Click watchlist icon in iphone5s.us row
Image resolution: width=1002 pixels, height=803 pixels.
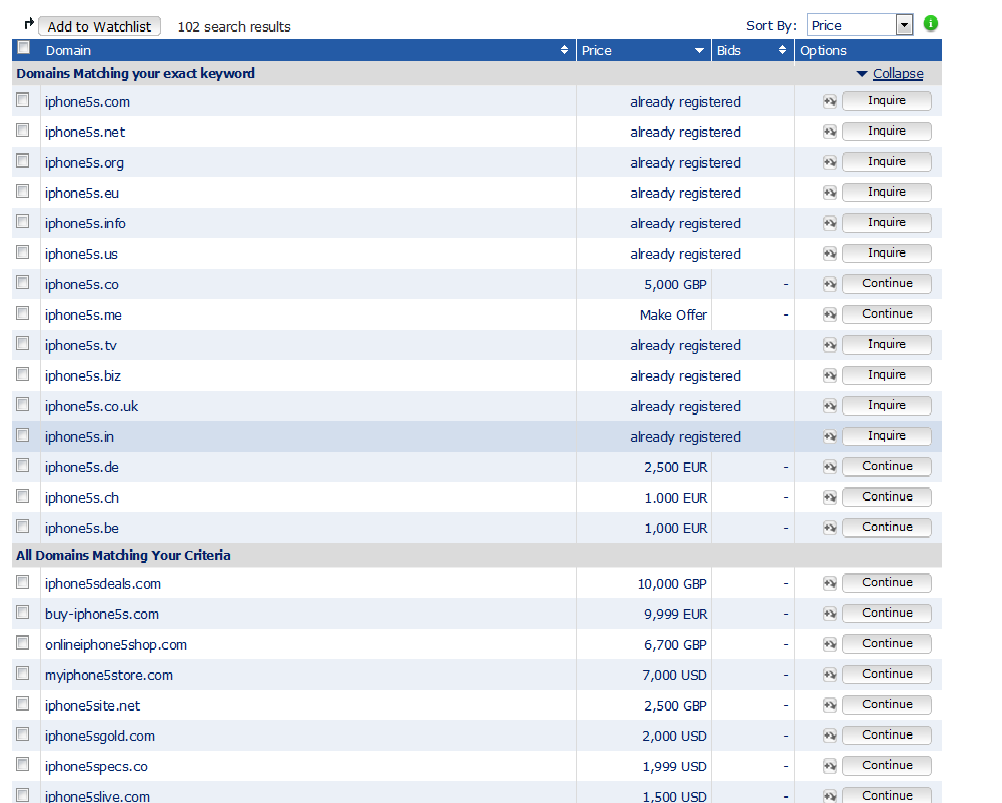829,254
